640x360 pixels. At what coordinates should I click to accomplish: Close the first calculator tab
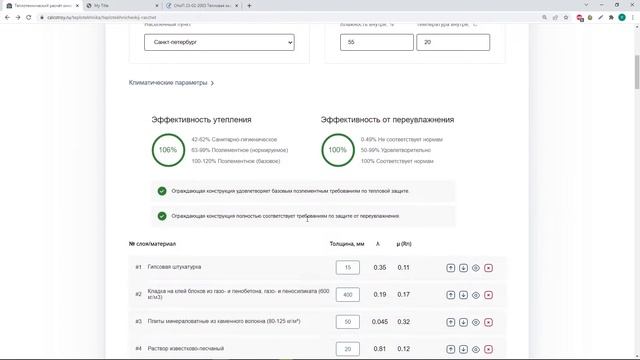[x=77, y=6]
